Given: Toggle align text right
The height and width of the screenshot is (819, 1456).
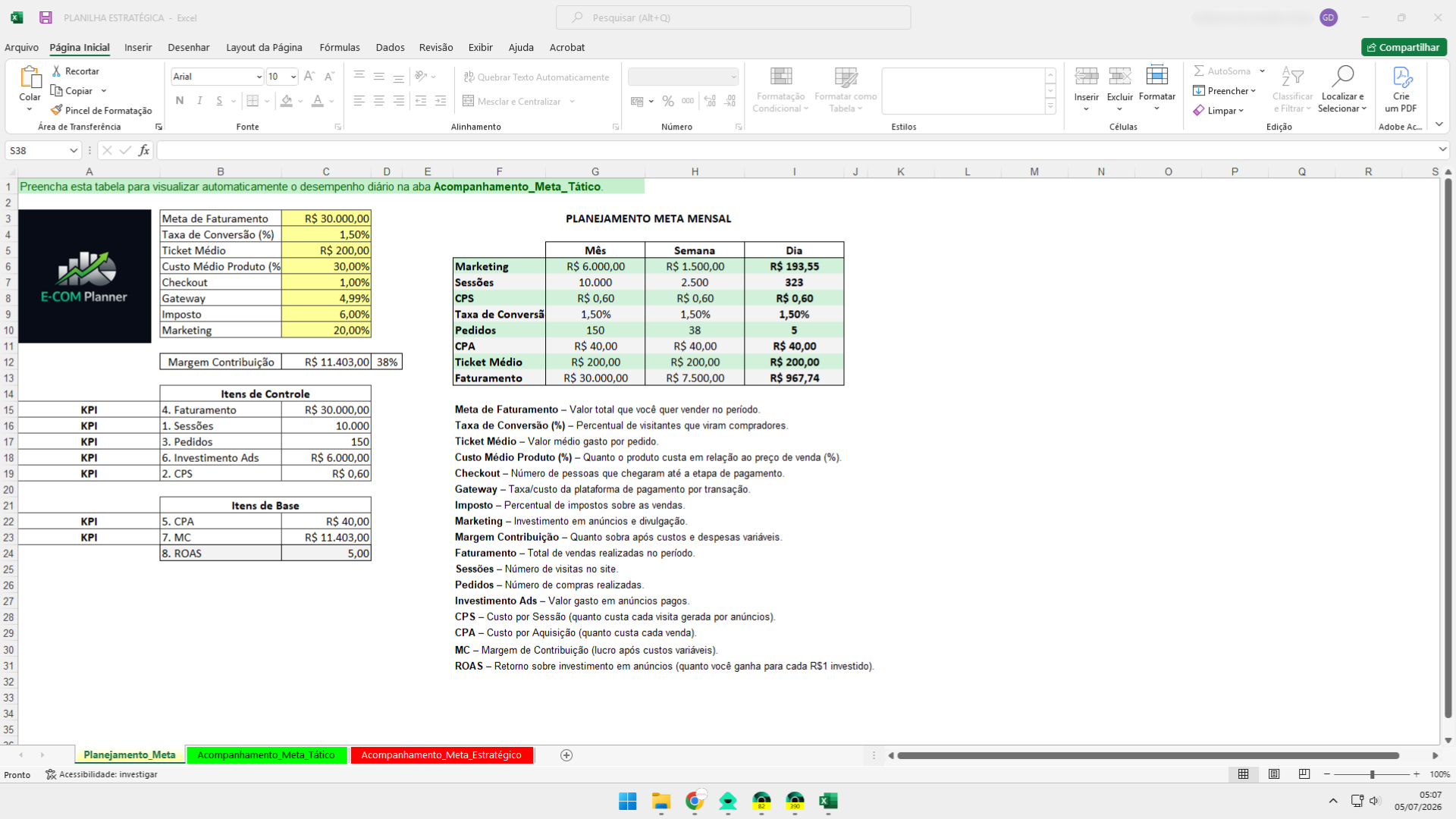Looking at the screenshot, I should (398, 101).
